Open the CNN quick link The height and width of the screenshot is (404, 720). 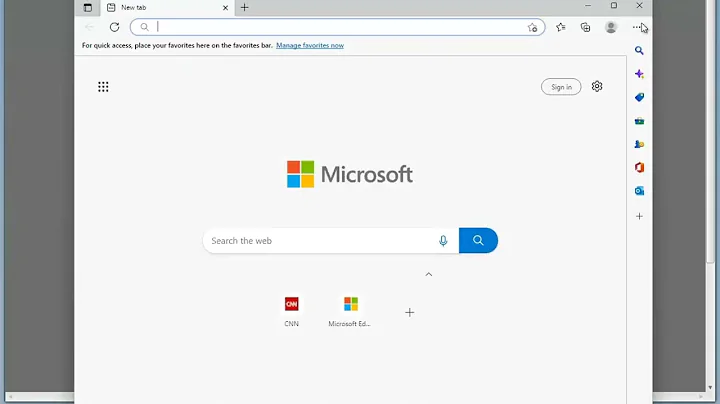point(292,312)
